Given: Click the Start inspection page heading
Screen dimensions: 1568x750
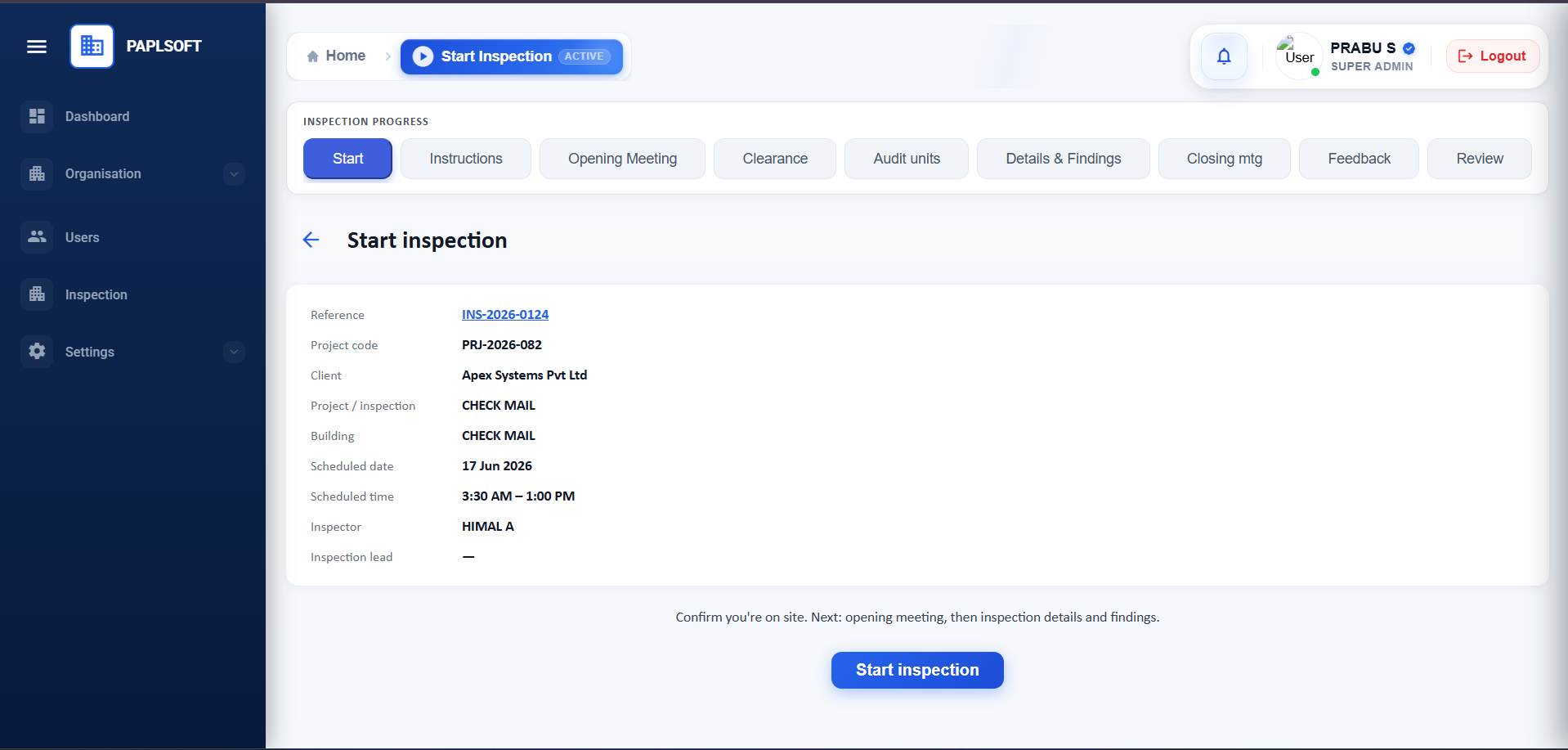Looking at the screenshot, I should click(x=427, y=240).
